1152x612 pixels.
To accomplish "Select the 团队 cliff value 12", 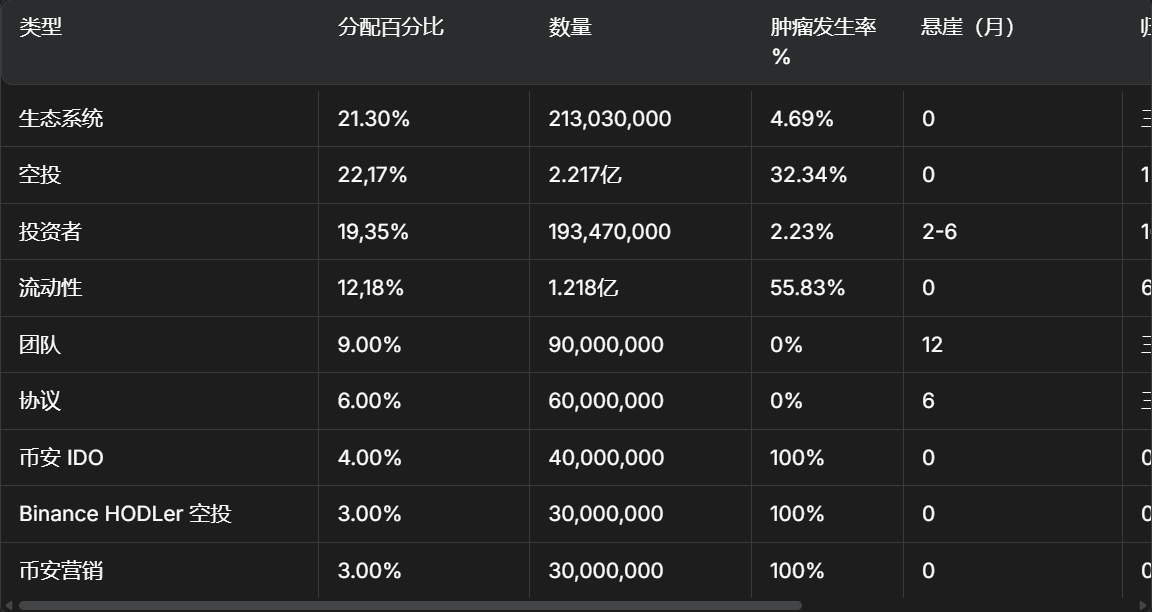I will (x=932, y=345).
